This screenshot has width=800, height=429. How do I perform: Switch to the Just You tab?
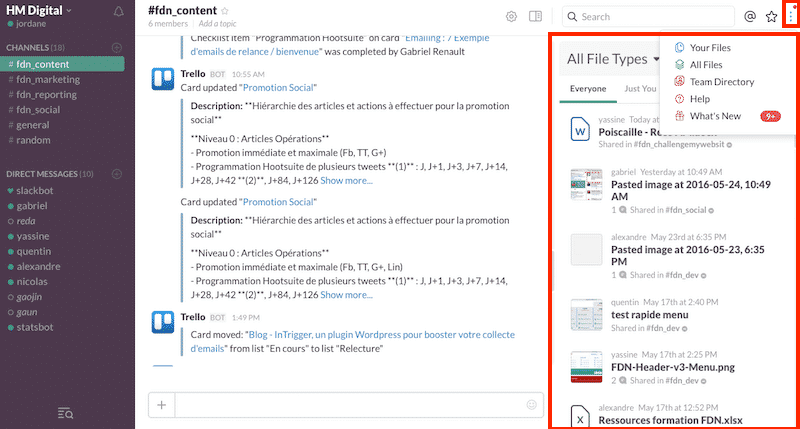coord(640,89)
